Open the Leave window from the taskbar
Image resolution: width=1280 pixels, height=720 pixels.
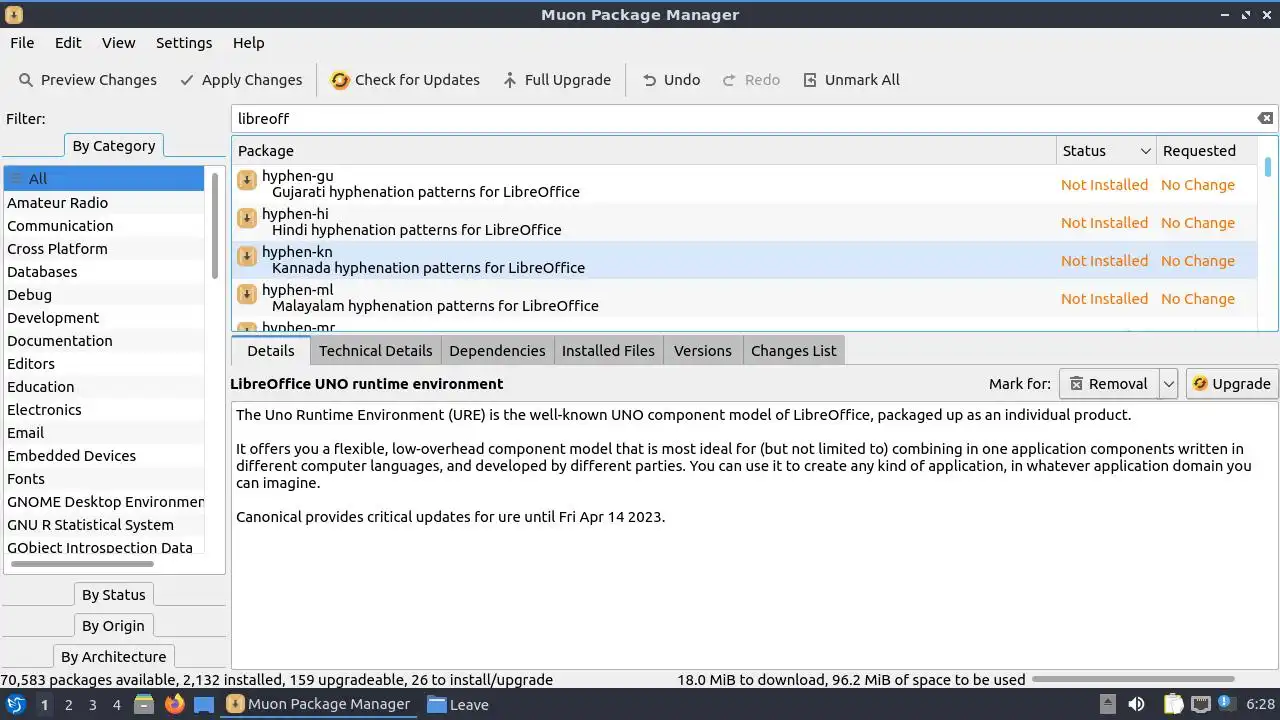point(458,704)
